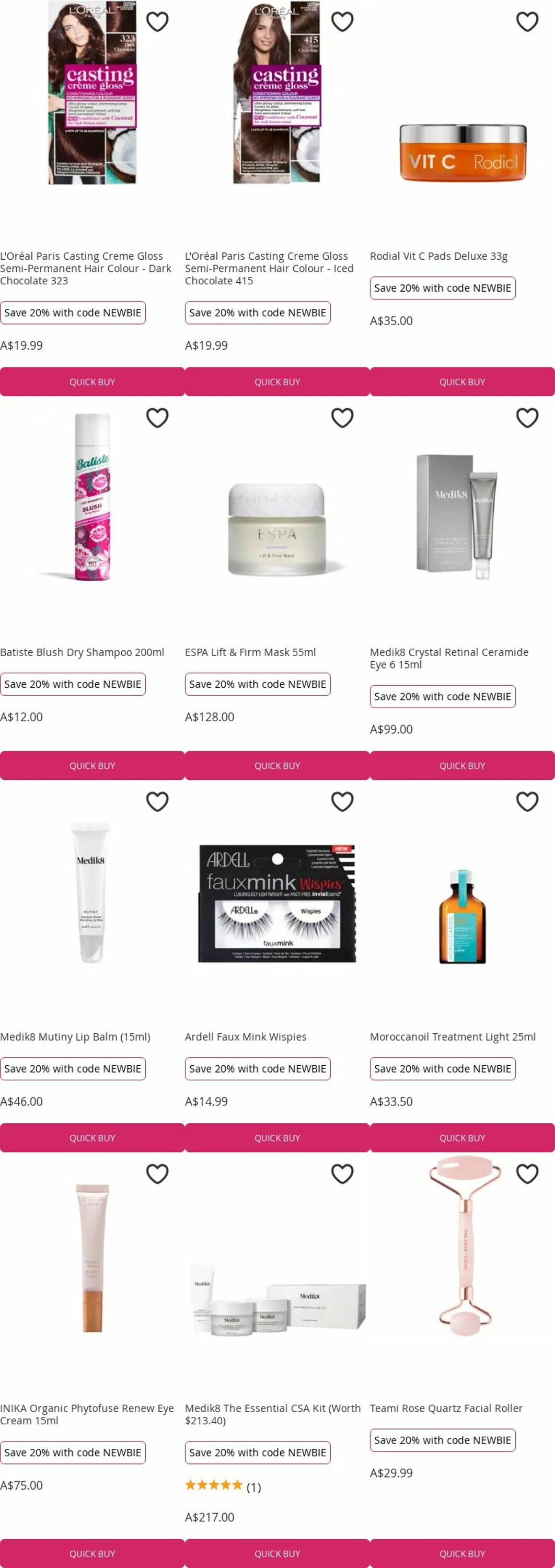View the Ardell Faux Mink Wispies product image
The image size is (555, 1568).
[x=277, y=903]
